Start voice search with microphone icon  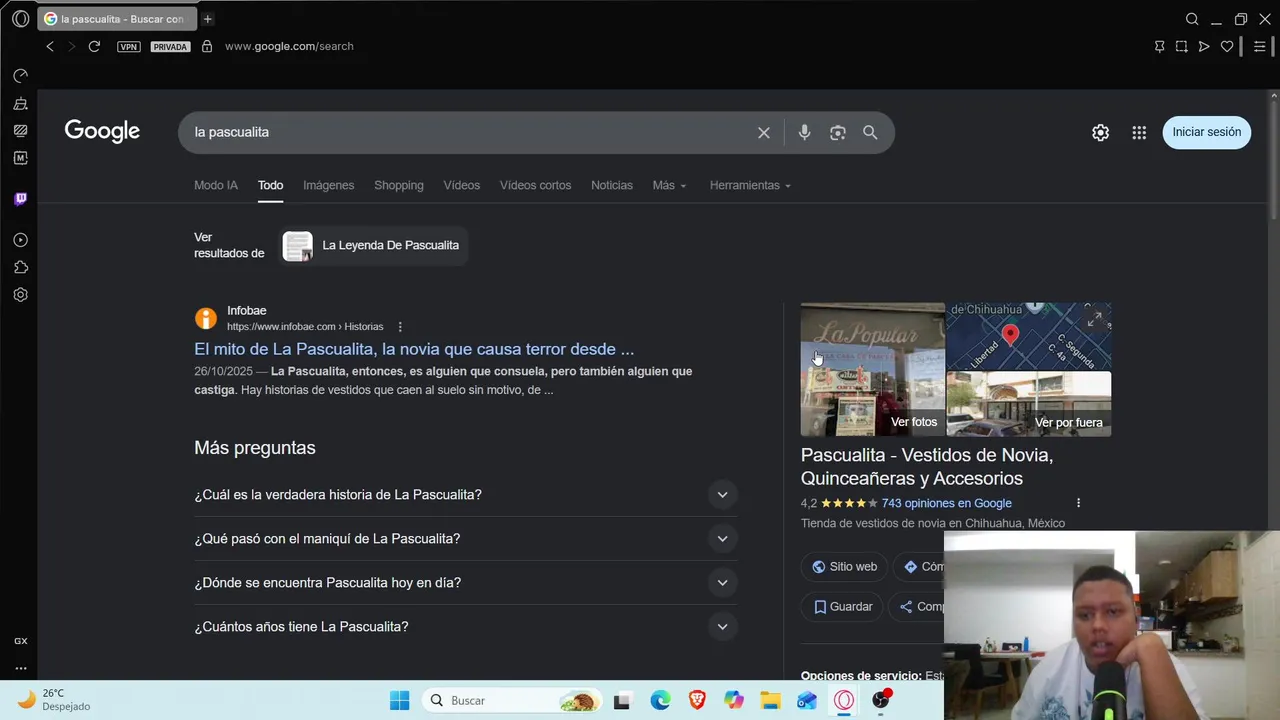[x=804, y=132]
